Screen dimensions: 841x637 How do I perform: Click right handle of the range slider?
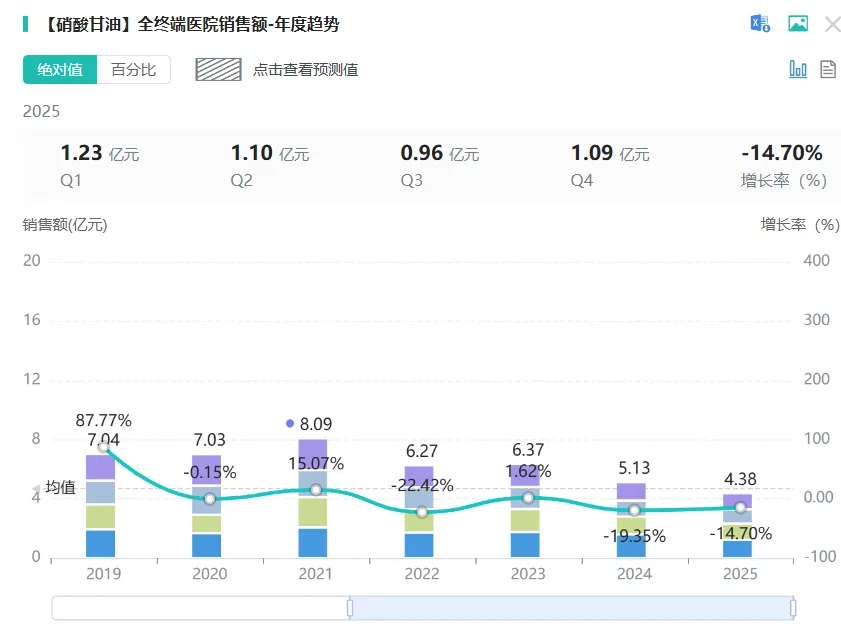coord(793,607)
